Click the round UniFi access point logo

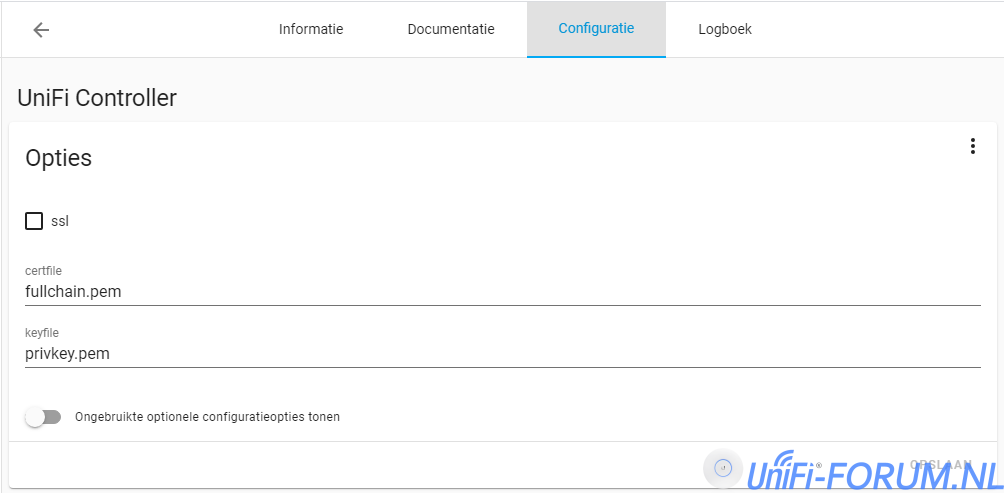(723, 468)
